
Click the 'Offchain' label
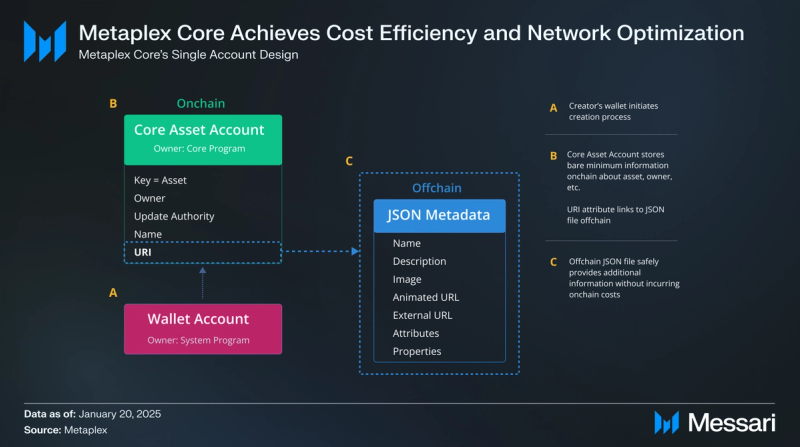click(x=437, y=188)
